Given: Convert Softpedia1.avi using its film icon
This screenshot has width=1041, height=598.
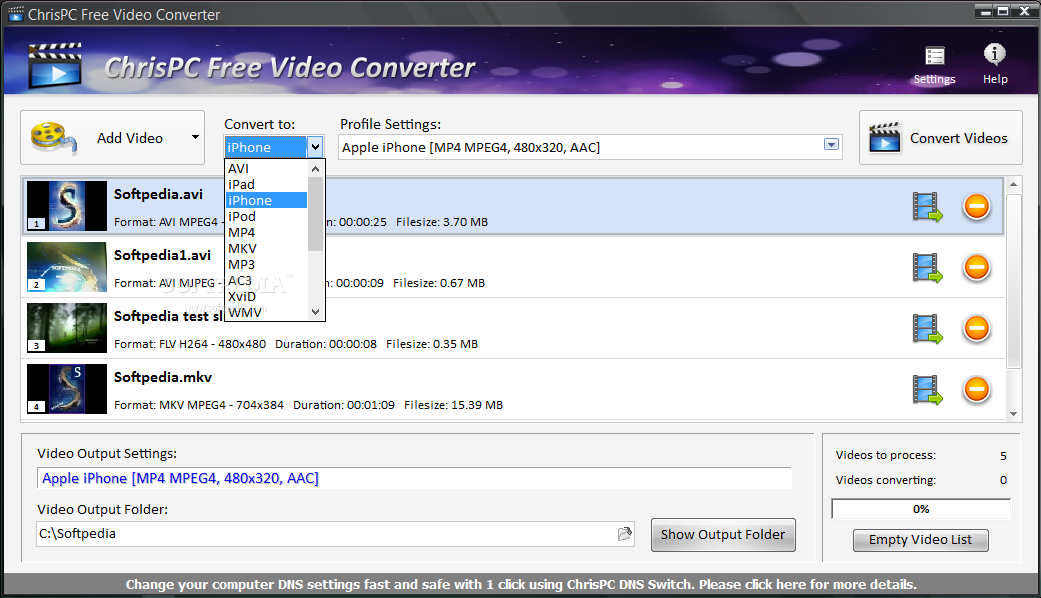Looking at the screenshot, I should (x=927, y=267).
